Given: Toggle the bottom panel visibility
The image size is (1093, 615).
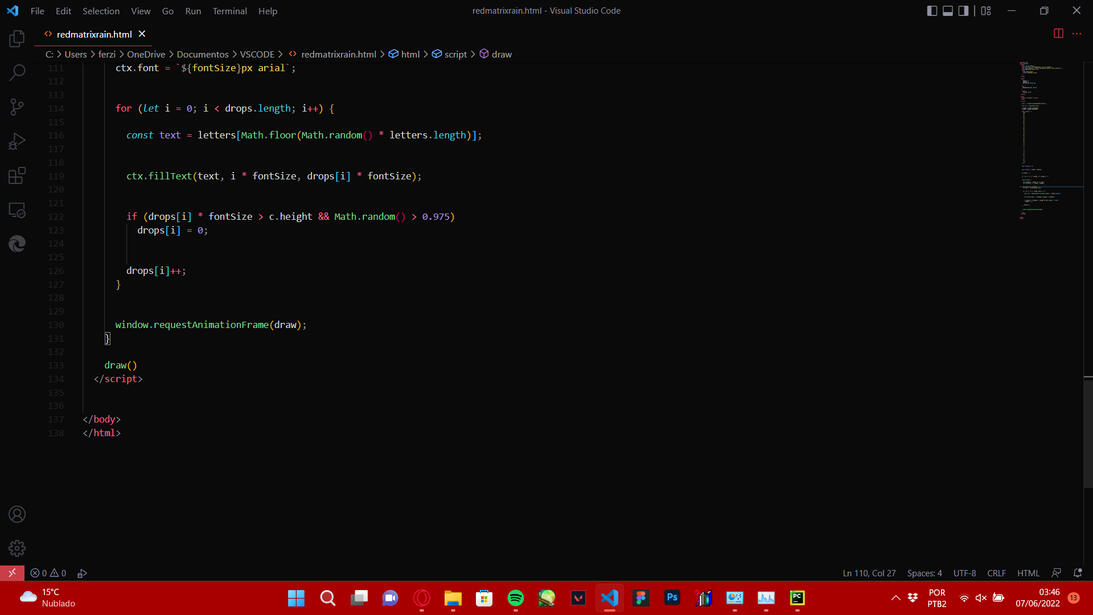Looking at the screenshot, I should [948, 11].
